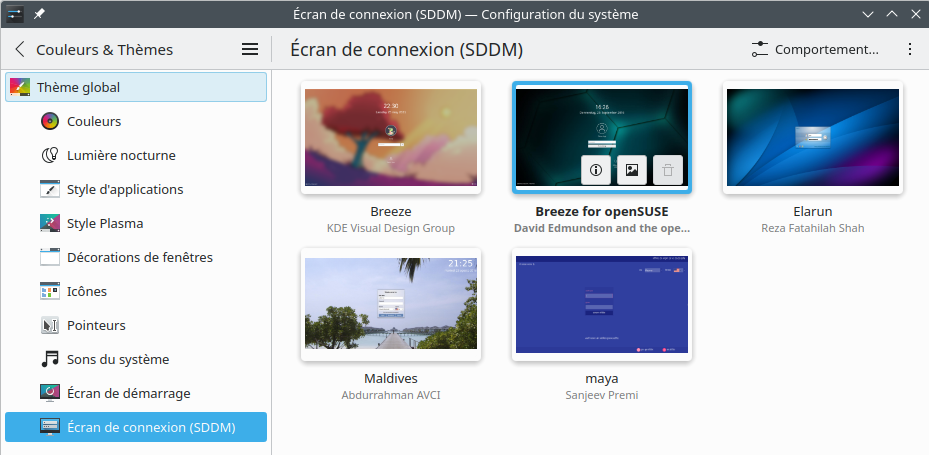The image size is (929, 455).
Task: Click the Breeze for openSUSE title text
Action: click(x=602, y=212)
